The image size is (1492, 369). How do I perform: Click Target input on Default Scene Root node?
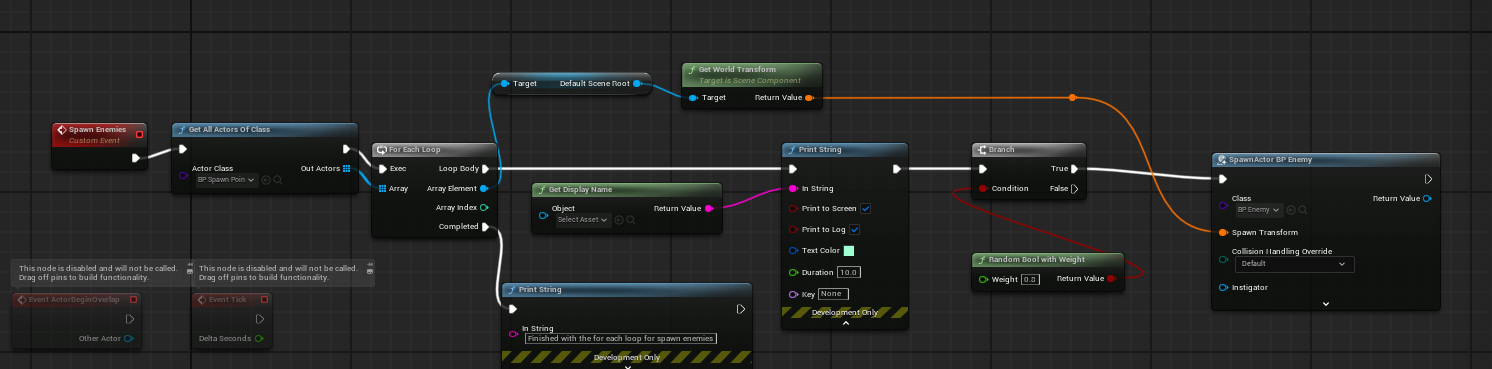(504, 83)
